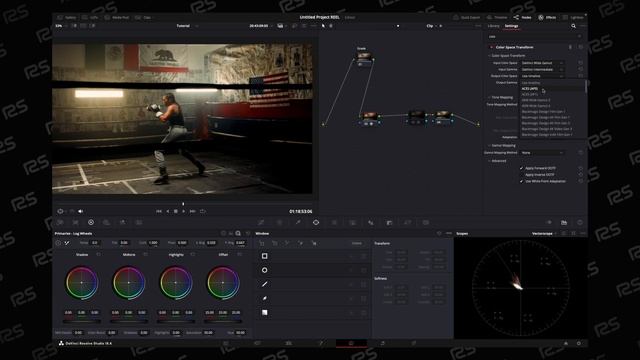Toggle viewer audio mute speaker

[80, 211]
